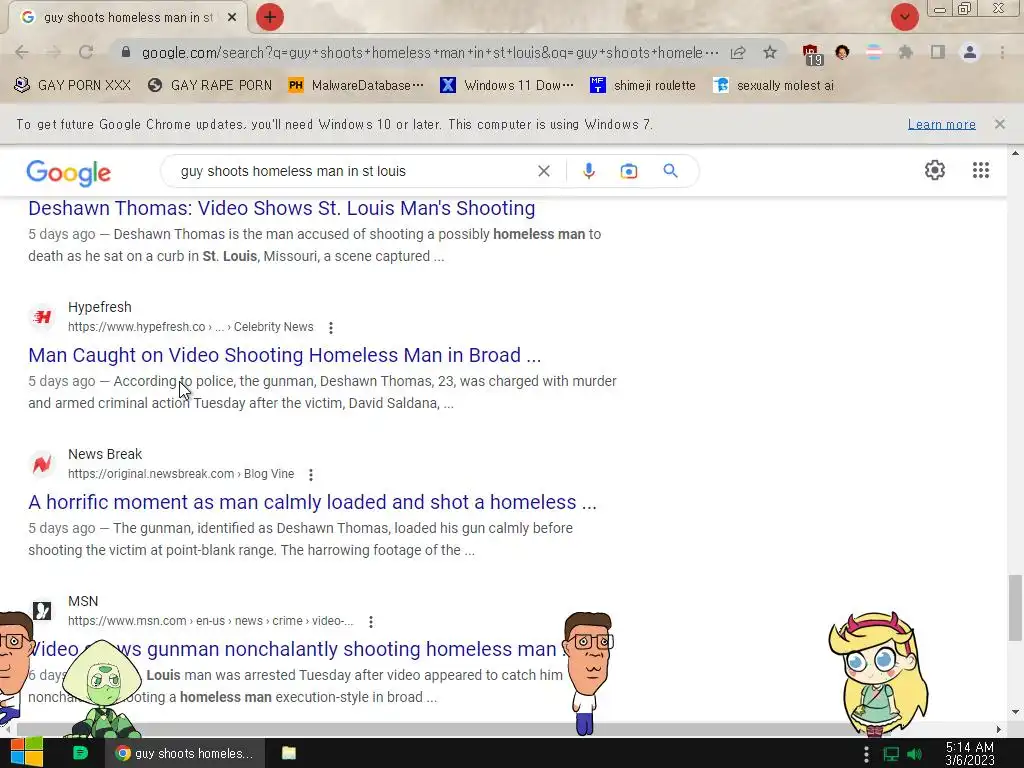Open more options for the News Break result
Viewport: 1024px width, 768px height.
coord(311,475)
